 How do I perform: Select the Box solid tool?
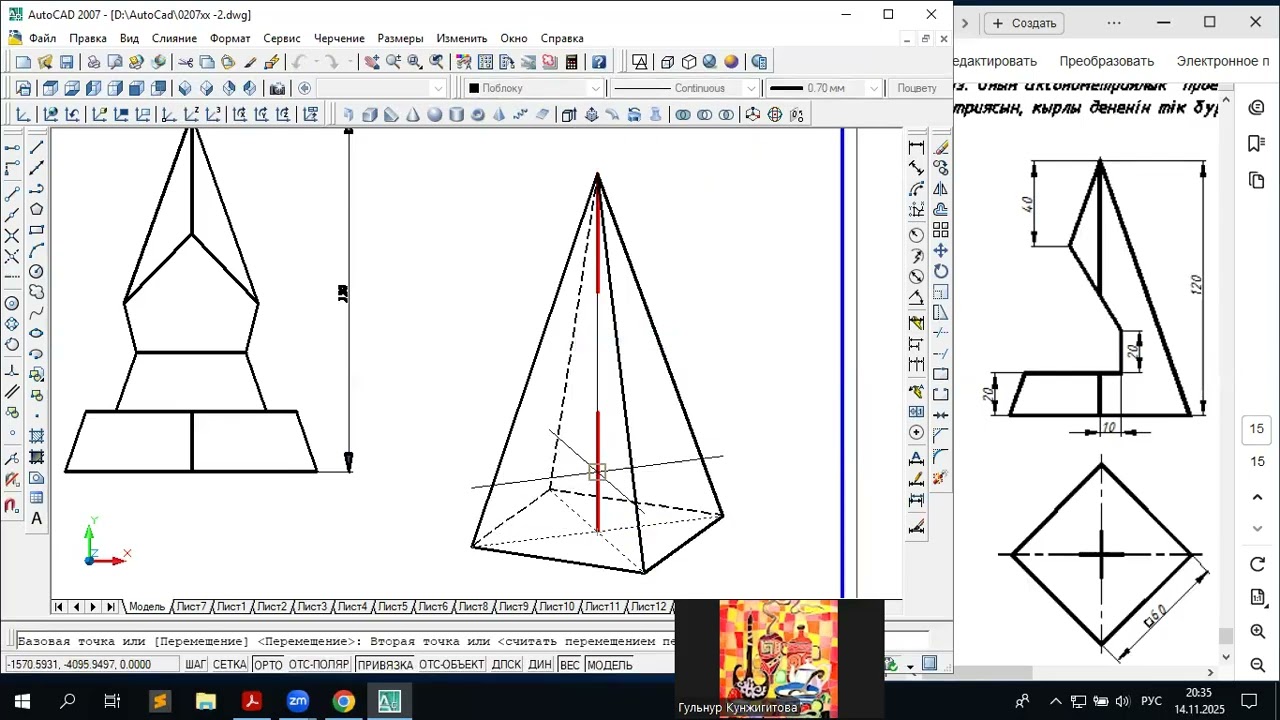(369, 115)
